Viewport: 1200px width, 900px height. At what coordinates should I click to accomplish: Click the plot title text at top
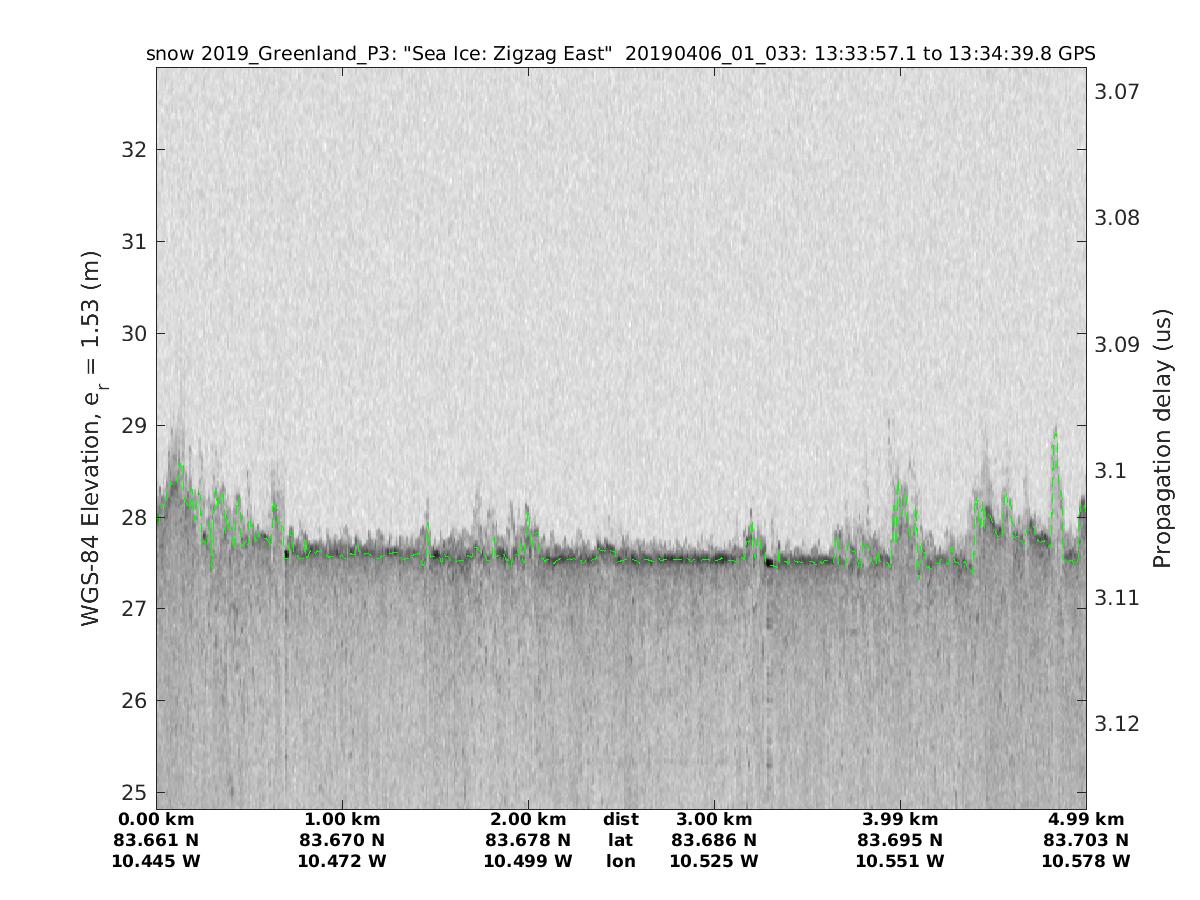pyautogui.click(x=620, y=54)
